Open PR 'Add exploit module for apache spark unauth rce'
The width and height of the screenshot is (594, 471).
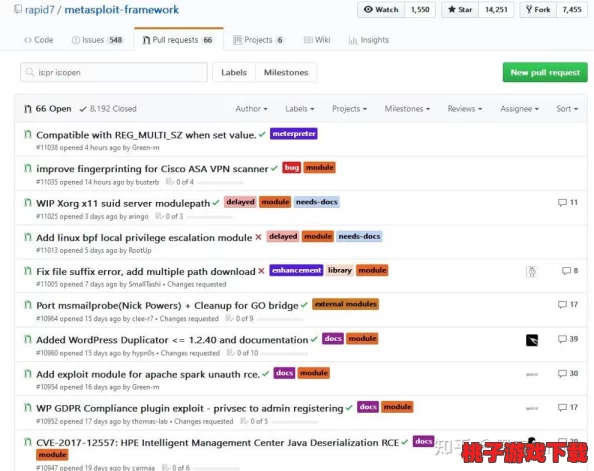click(x=148, y=374)
